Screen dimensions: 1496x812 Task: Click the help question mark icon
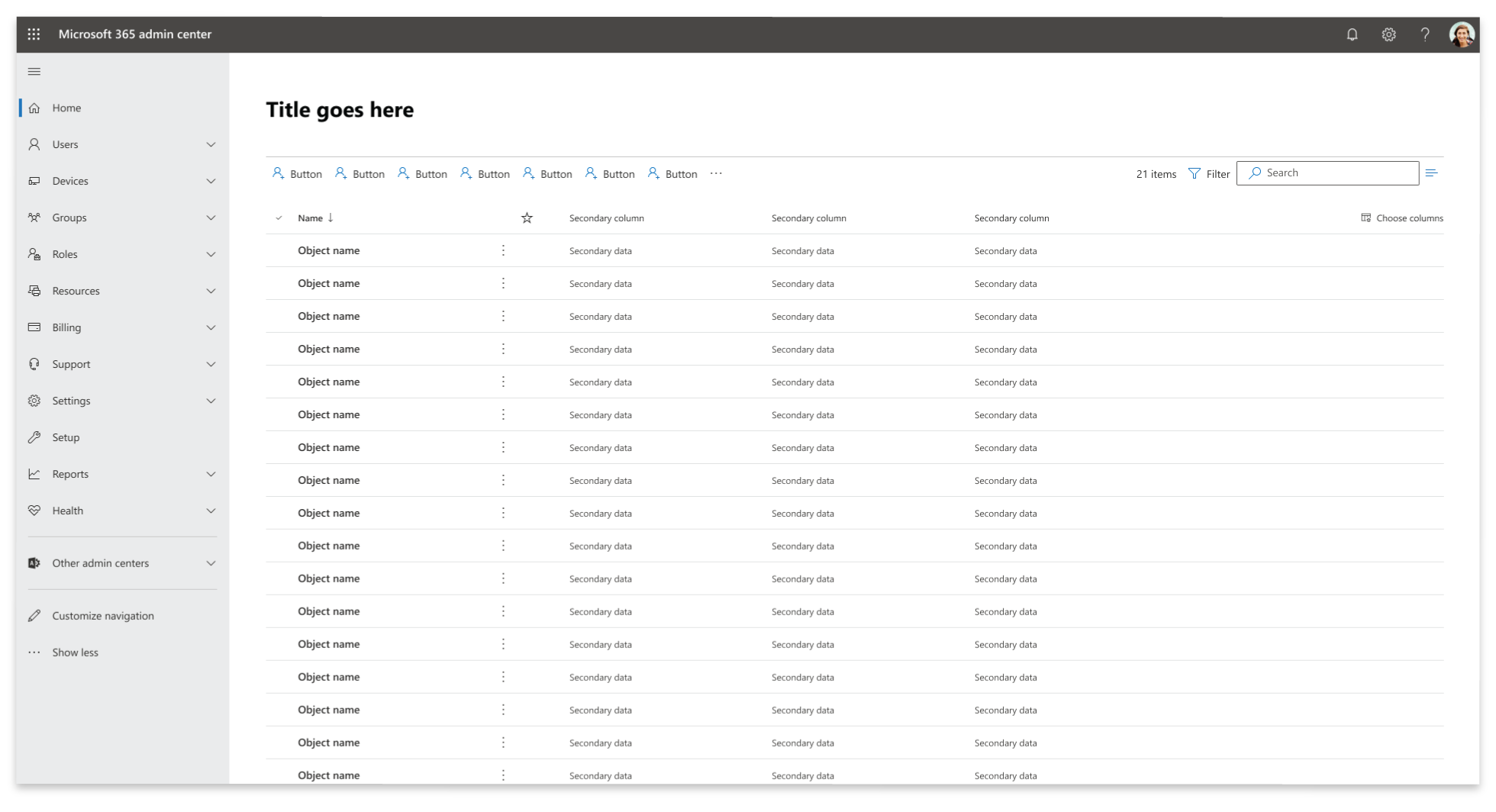pyautogui.click(x=1424, y=34)
